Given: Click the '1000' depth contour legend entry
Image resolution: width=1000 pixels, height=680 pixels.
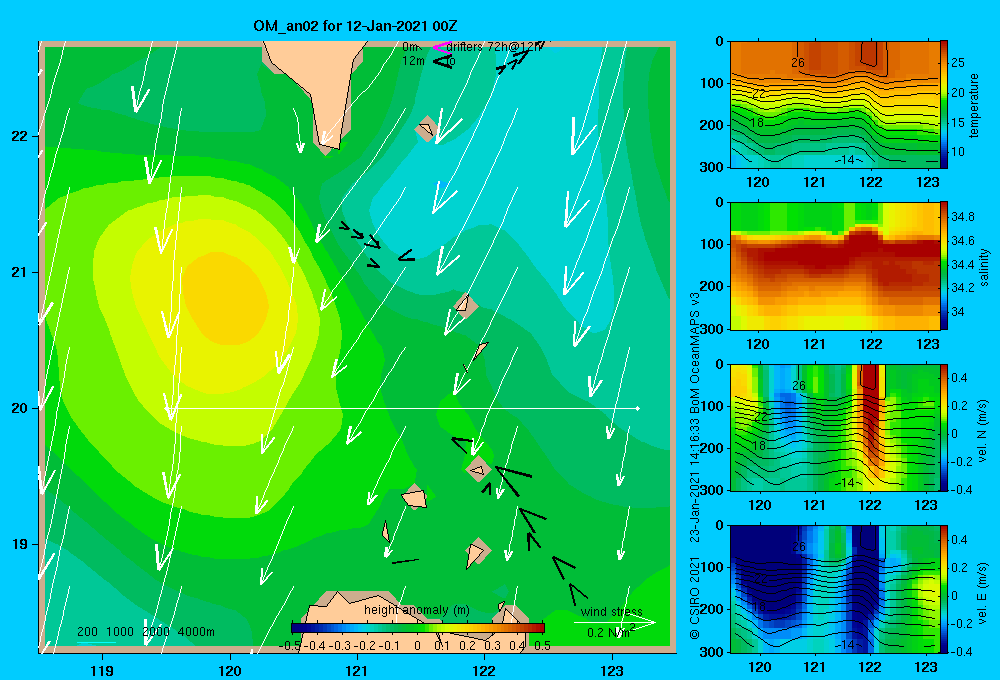Looking at the screenshot, I should tap(119, 632).
